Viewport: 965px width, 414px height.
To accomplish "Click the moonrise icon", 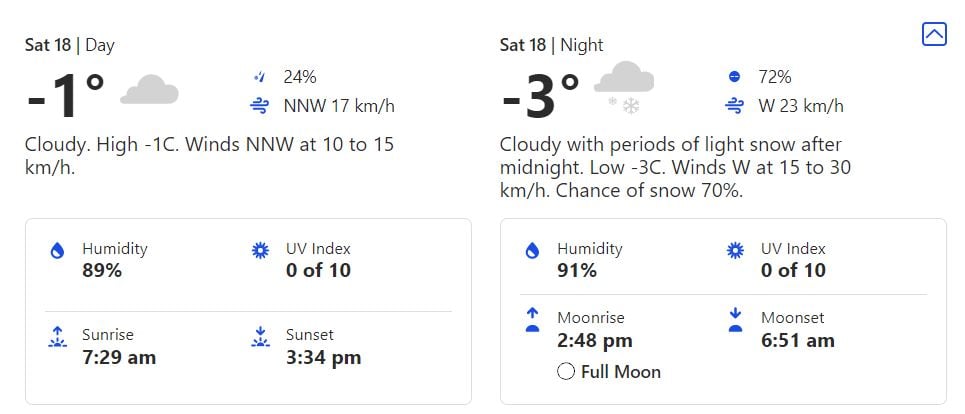I will [532, 320].
